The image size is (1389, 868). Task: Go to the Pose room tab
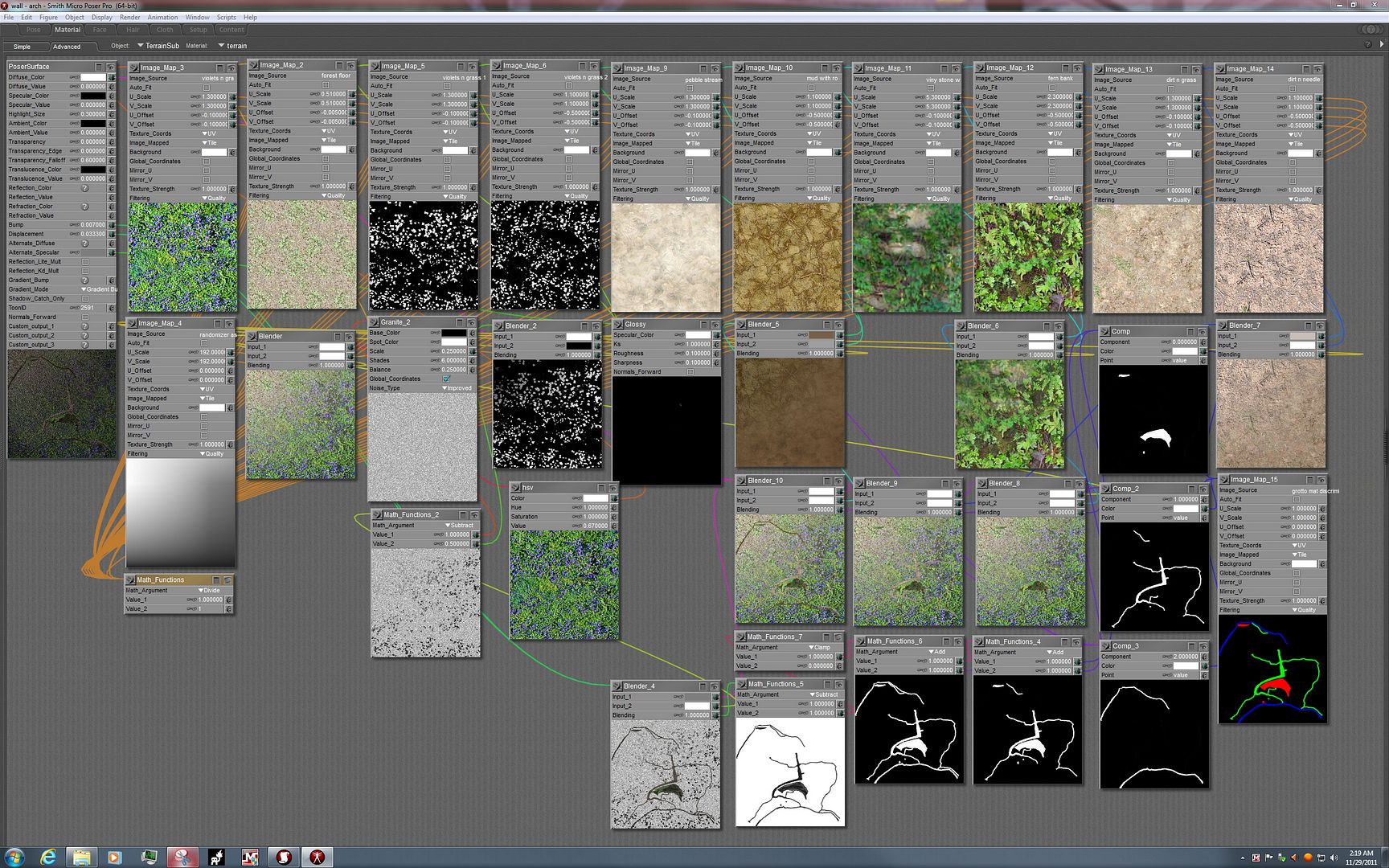[33, 30]
